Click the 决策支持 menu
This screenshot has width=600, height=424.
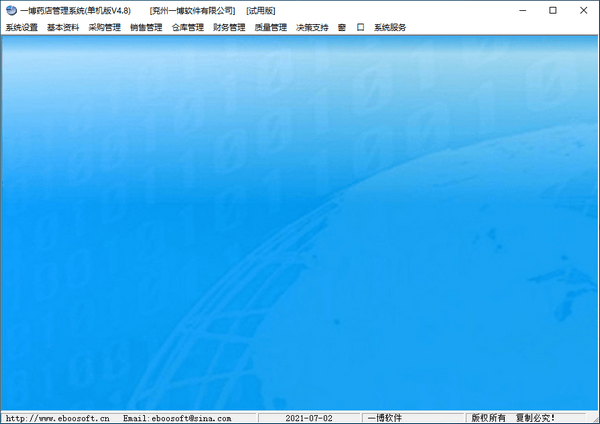[312, 28]
